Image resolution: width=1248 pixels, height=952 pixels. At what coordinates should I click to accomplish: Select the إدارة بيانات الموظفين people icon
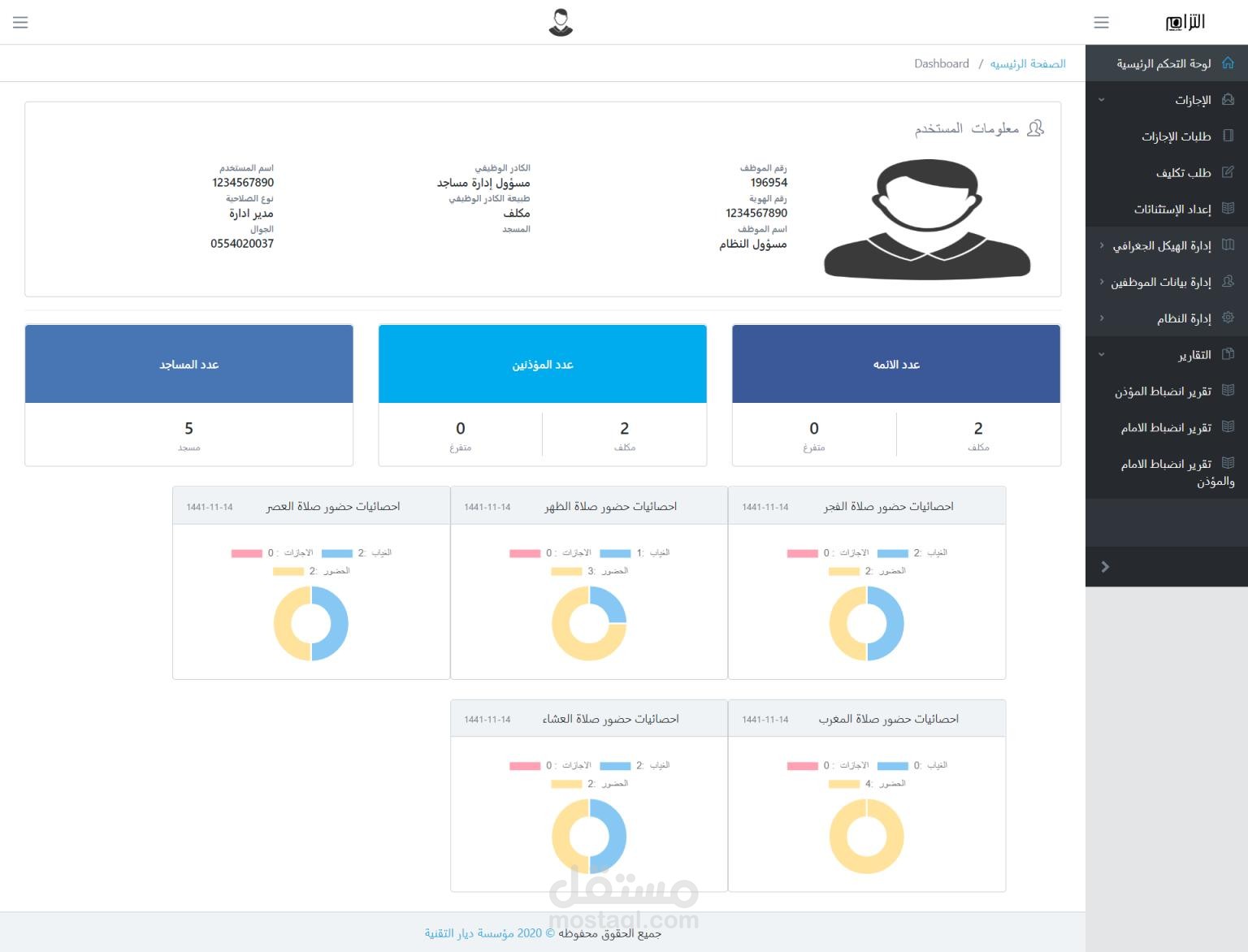point(1228,281)
